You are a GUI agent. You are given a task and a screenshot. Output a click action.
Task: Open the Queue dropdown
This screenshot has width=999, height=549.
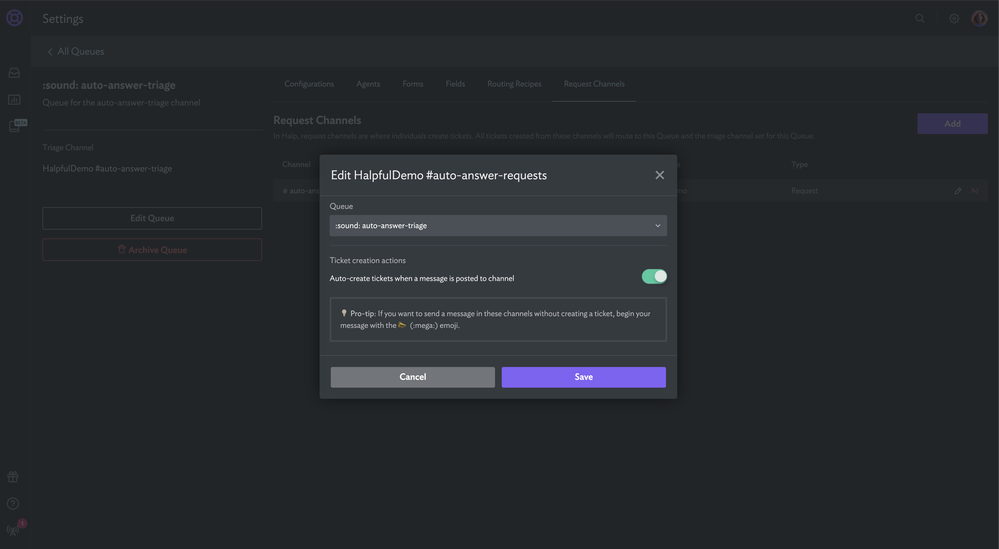pyautogui.click(x=498, y=225)
